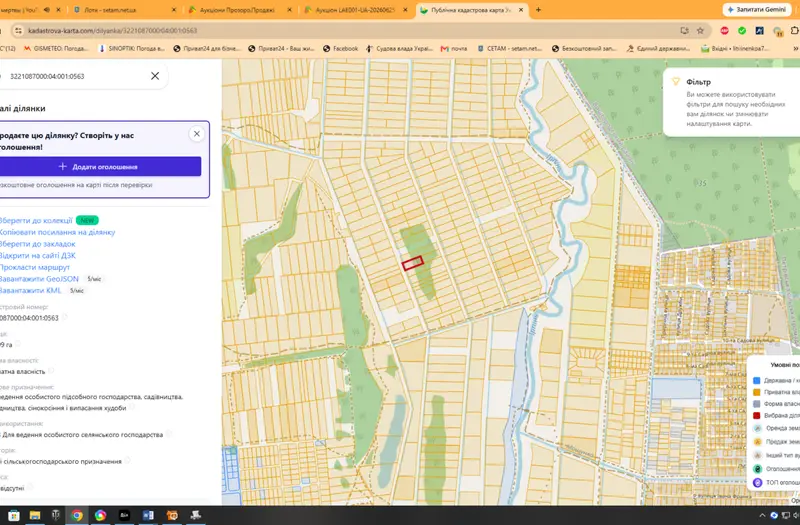The image size is (800, 525).
Task: Open the Безкоштовний зап... bookmark
Action: click(x=584, y=48)
